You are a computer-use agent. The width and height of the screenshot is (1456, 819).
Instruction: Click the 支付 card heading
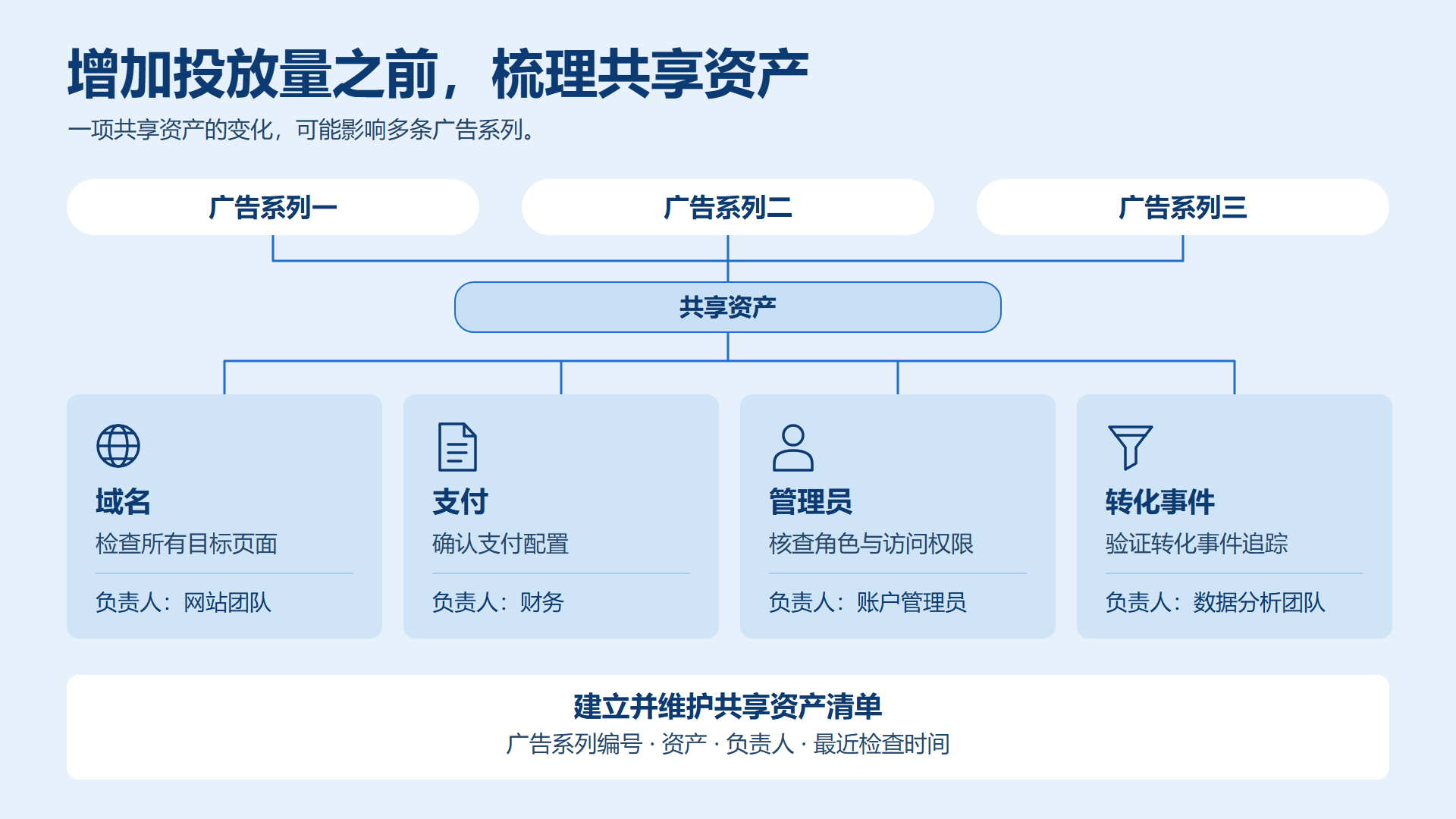point(460,501)
